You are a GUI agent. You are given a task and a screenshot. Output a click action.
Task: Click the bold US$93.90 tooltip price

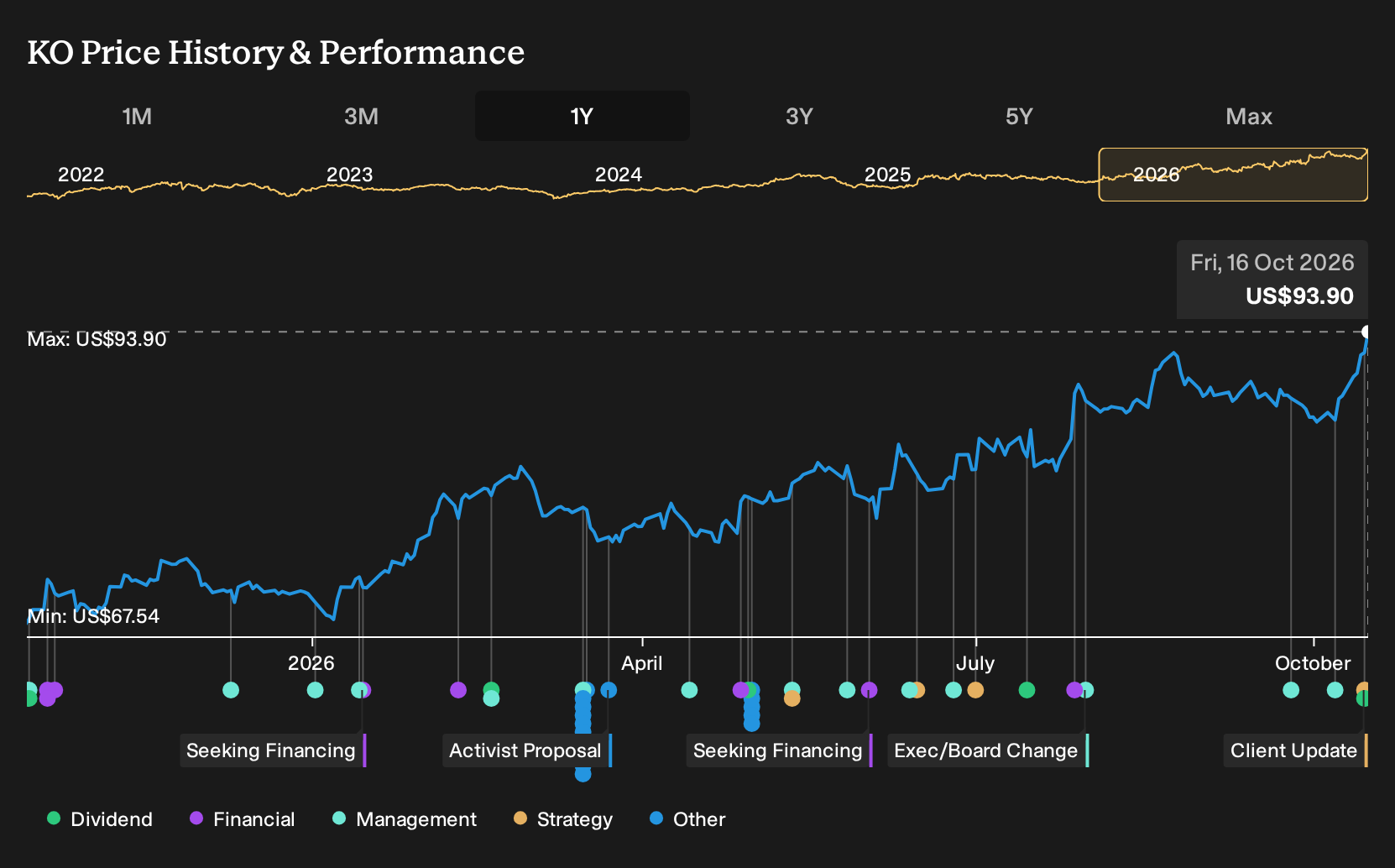[x=1300, y=296]
